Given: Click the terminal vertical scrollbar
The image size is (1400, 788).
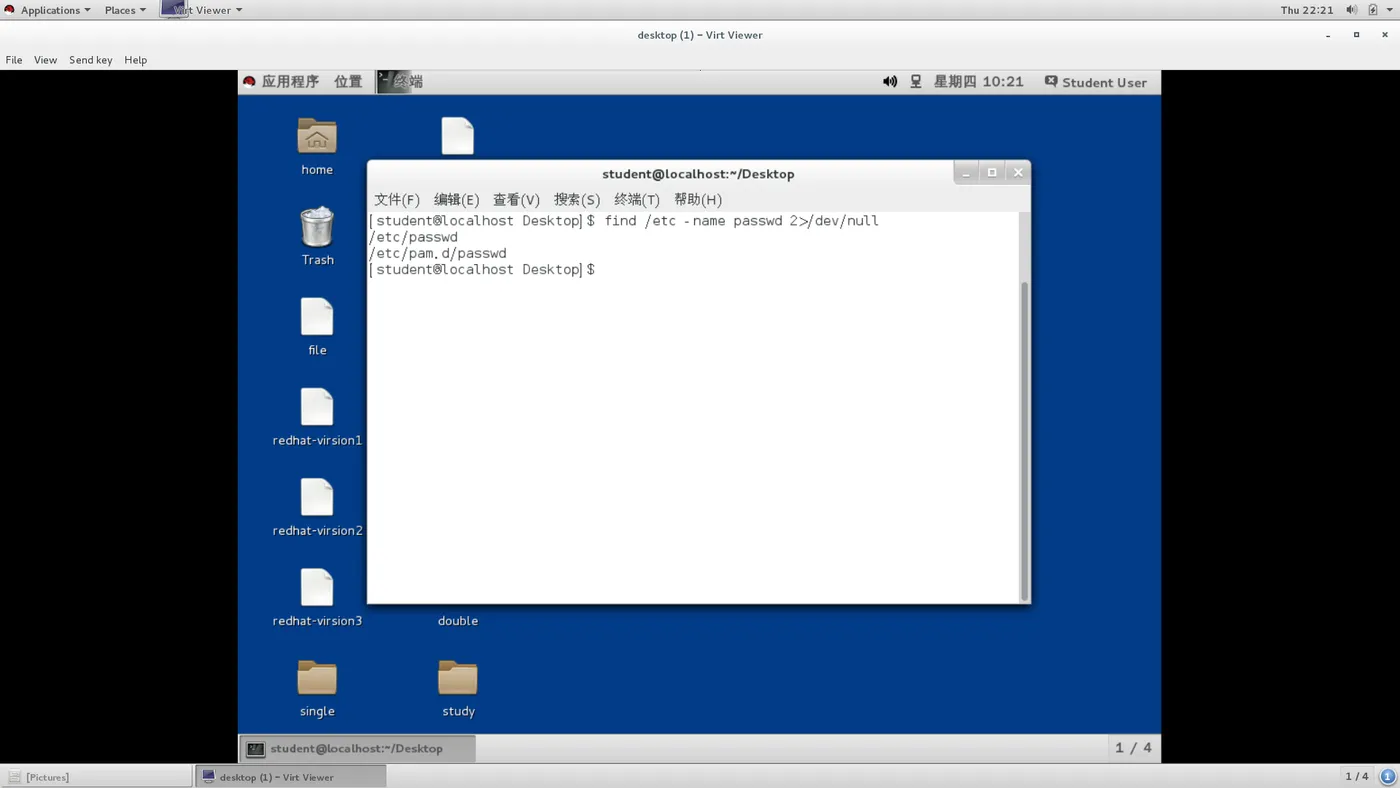Looking at the screenshot, I should click(1024, 440).
